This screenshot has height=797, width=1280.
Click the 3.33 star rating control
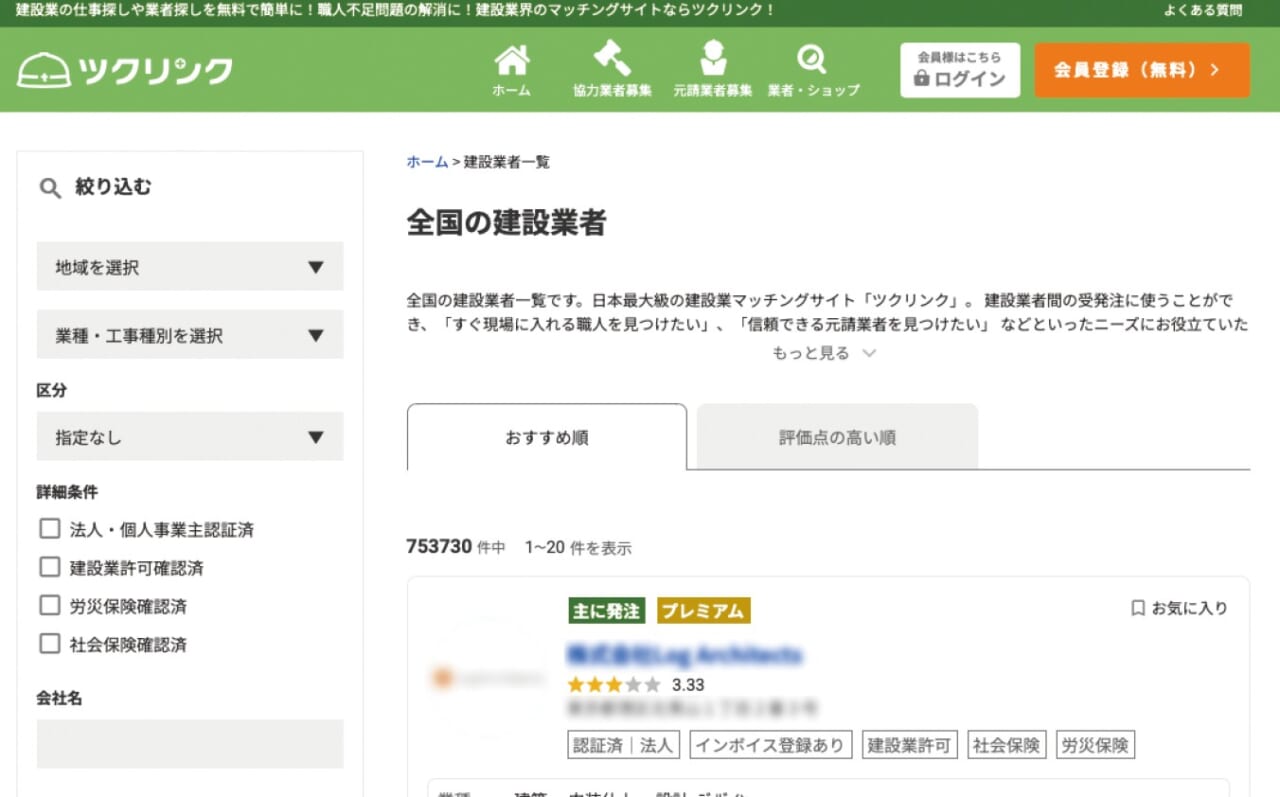coord(612,685)
